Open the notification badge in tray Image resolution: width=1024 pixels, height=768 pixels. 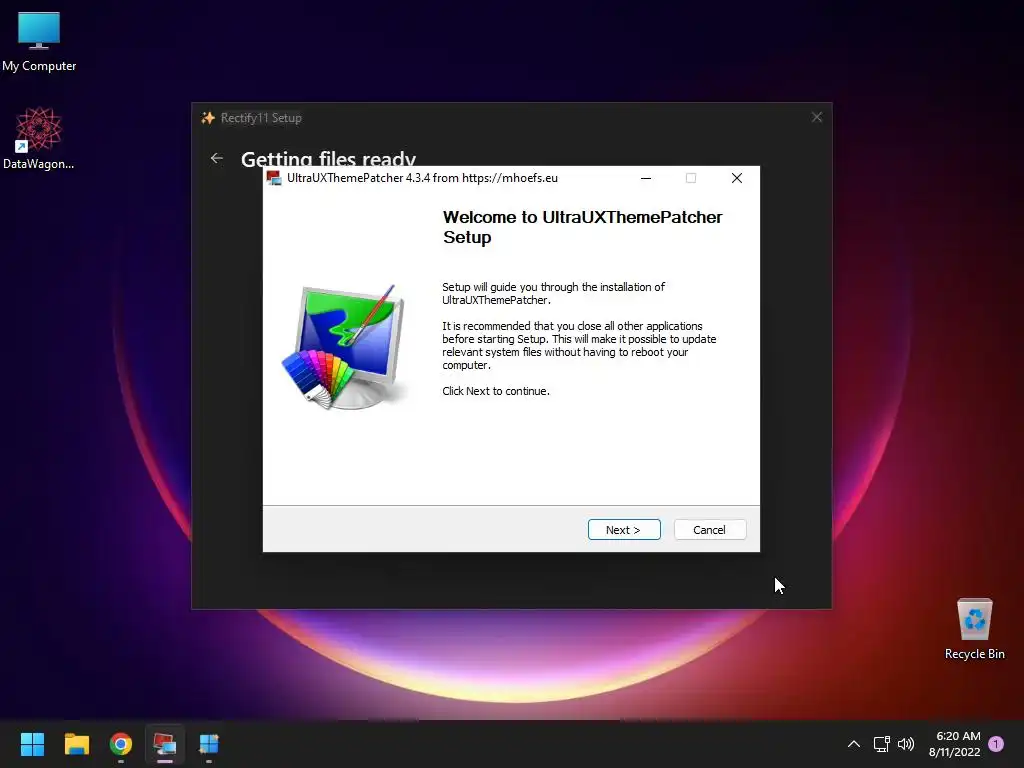click(x=996, y=743)
